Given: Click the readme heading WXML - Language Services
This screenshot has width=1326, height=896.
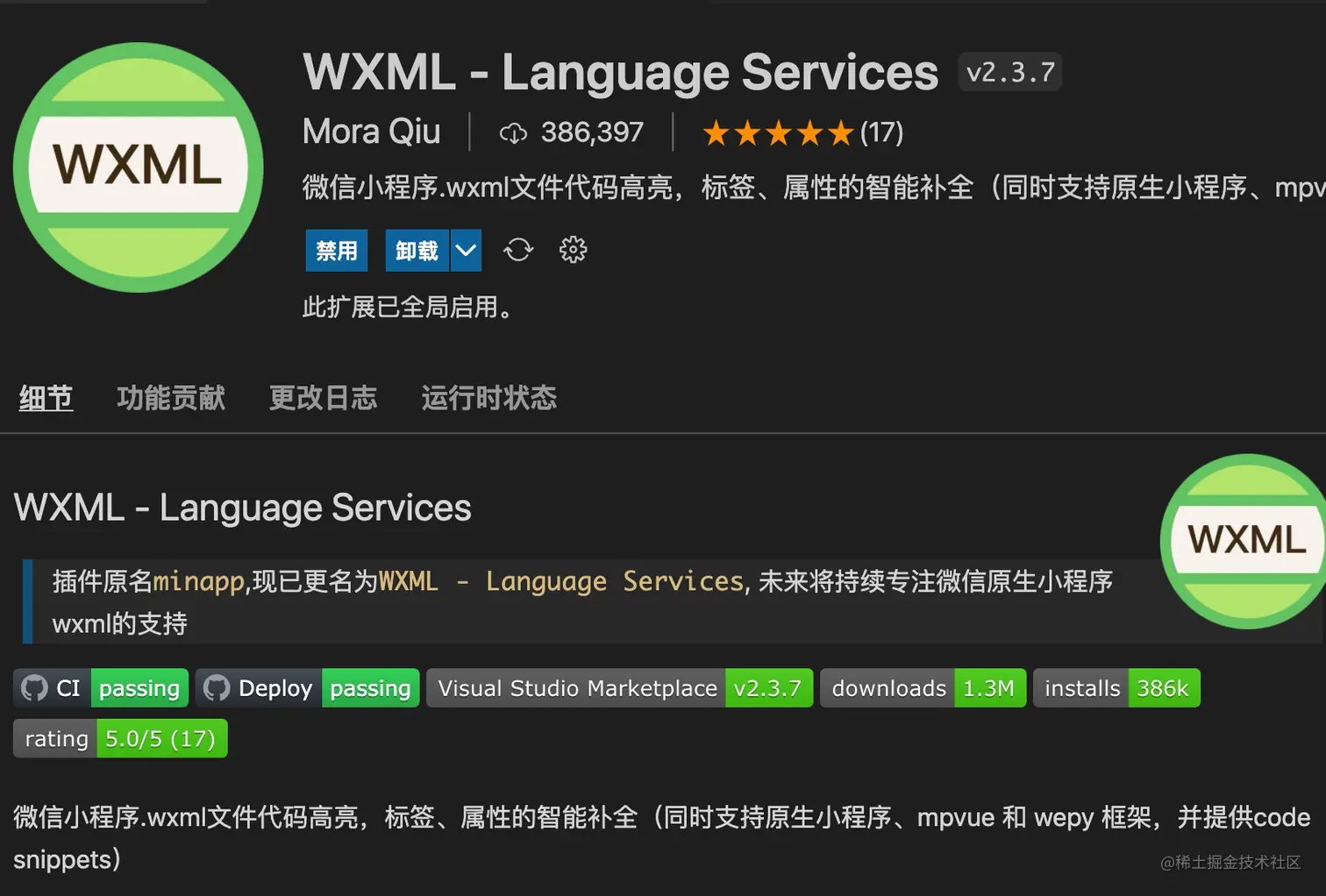Looking at the screenshot, I should (243, 508).
